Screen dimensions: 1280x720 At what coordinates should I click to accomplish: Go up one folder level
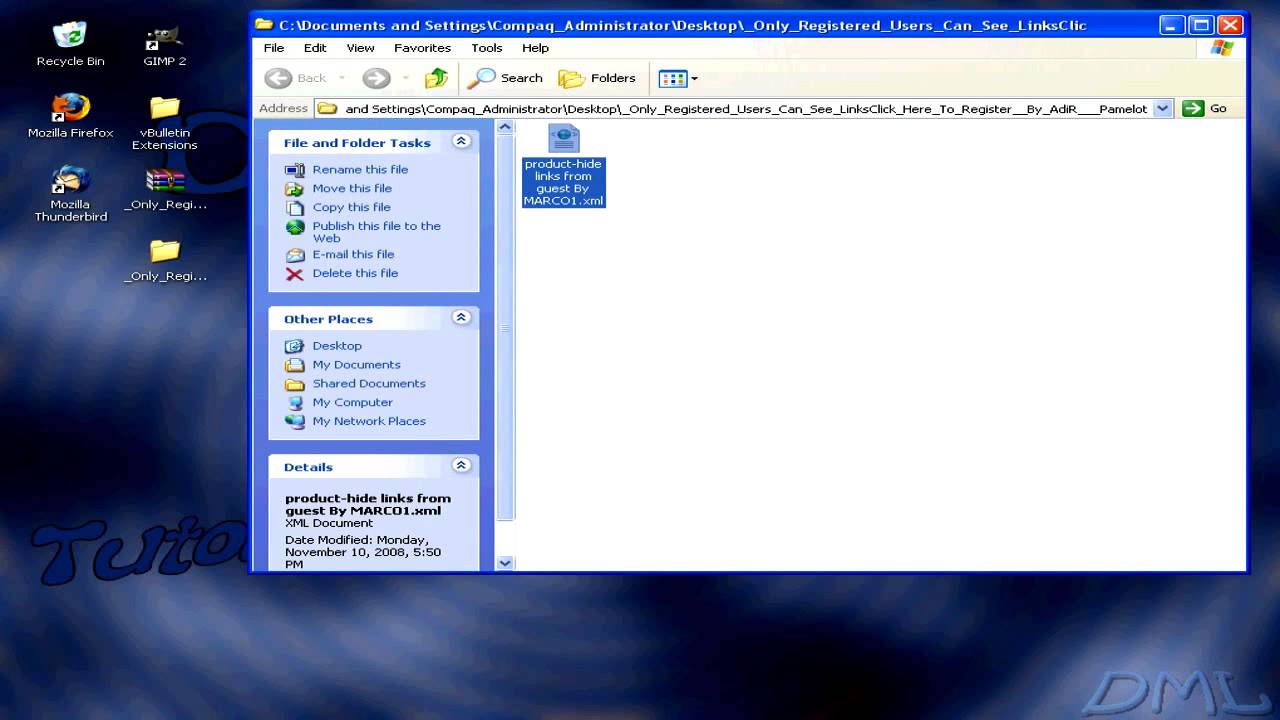coord(436,78)
